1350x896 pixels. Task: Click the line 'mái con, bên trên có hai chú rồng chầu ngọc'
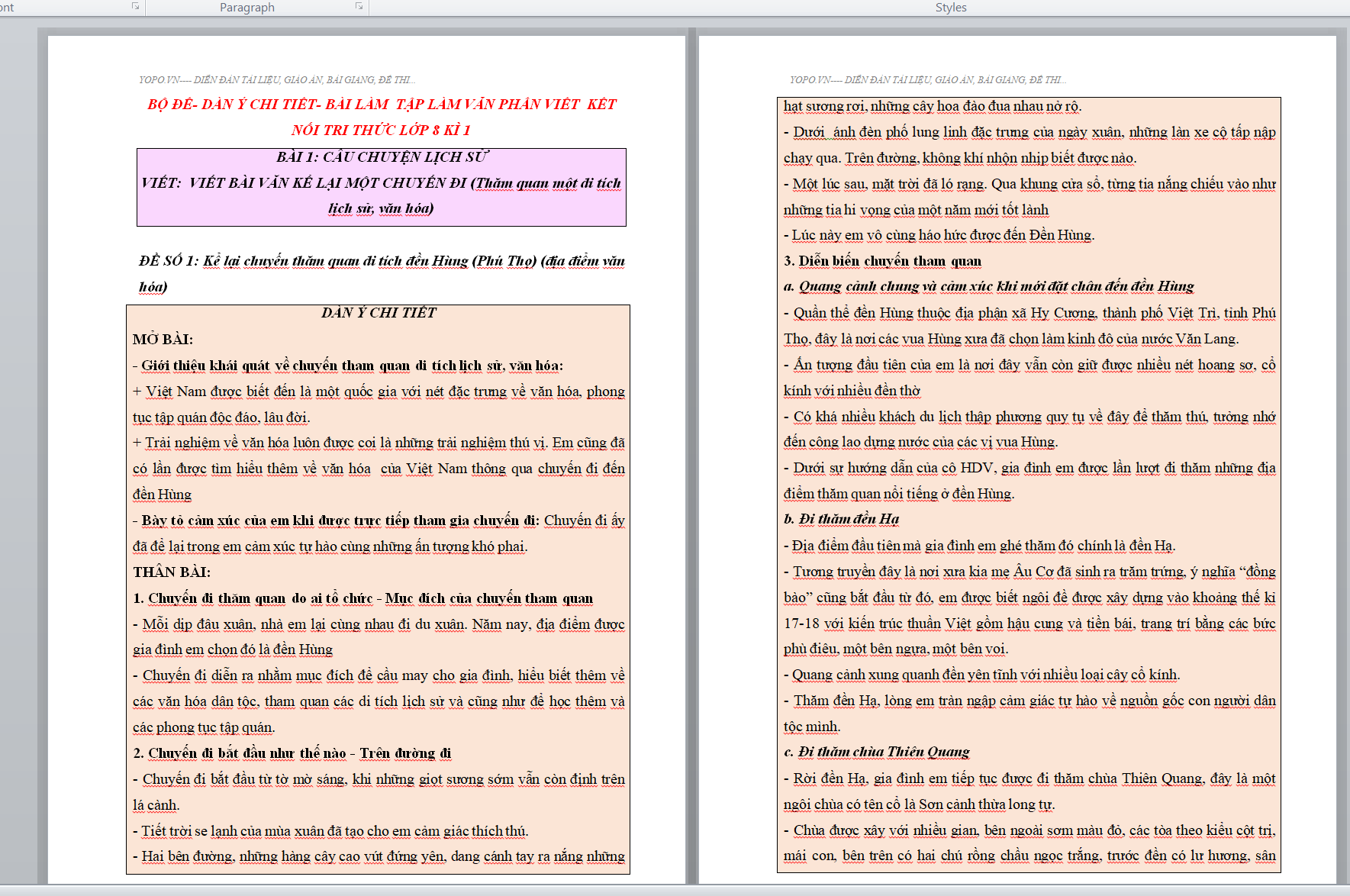coord(1029,856)
